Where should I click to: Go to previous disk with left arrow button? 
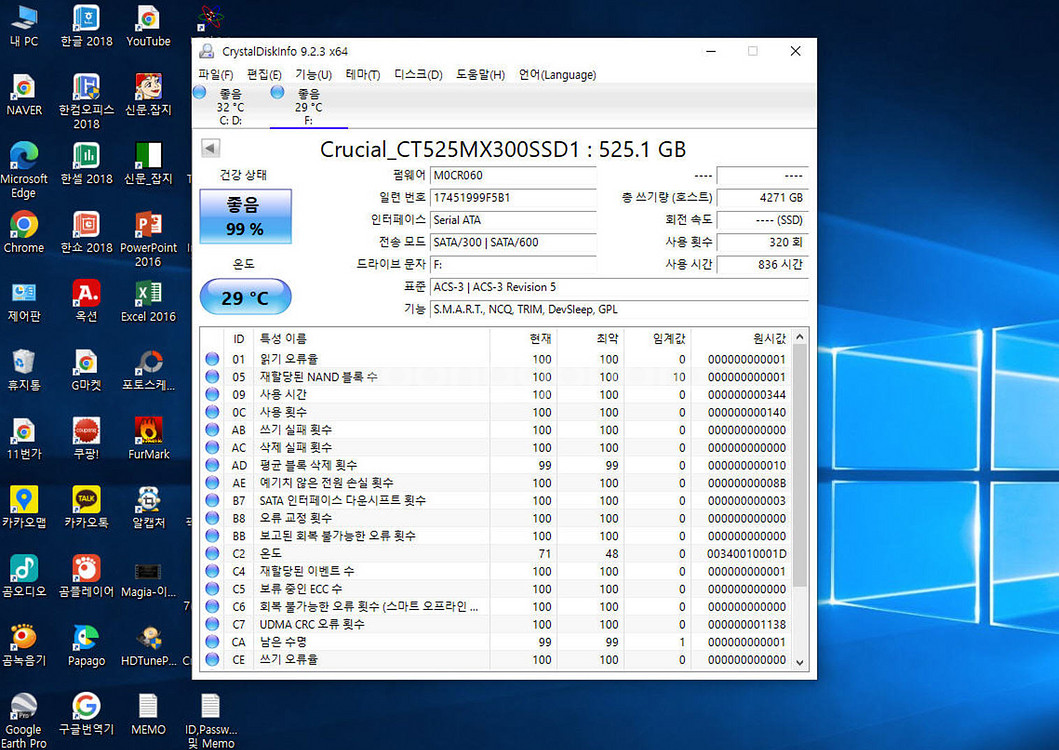[210, 148]
